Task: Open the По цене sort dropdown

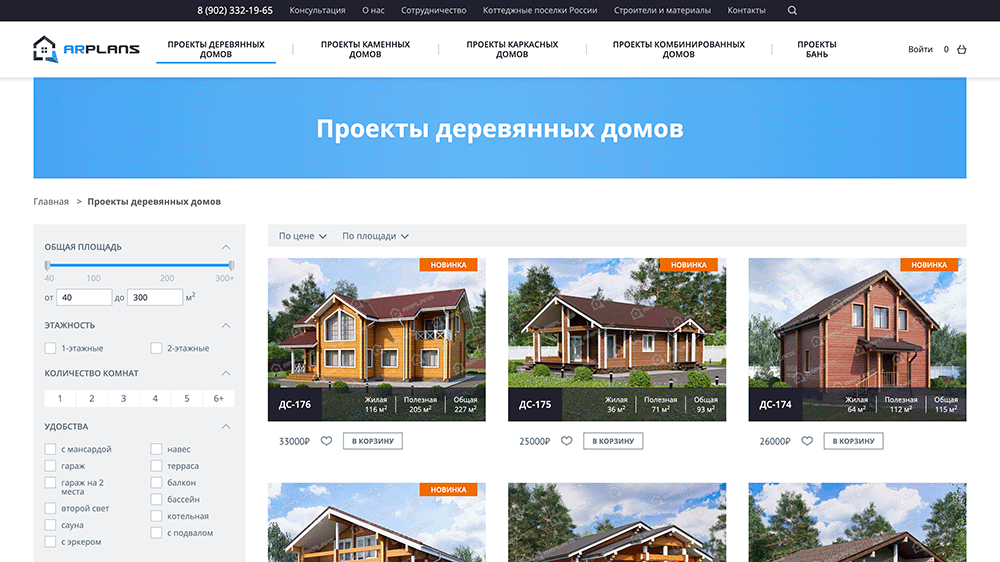Action: [302, 236]
